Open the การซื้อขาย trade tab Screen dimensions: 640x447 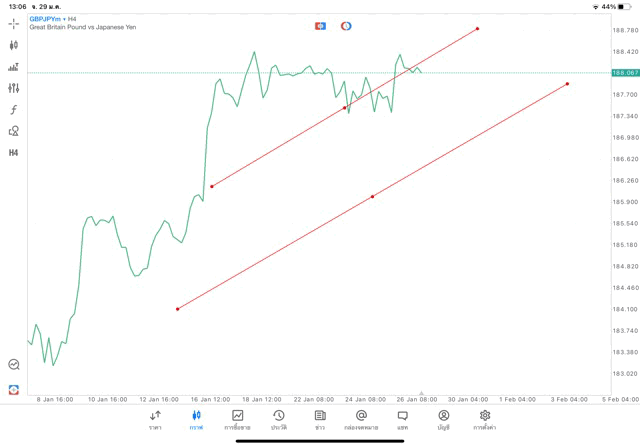tap(237, 420)
